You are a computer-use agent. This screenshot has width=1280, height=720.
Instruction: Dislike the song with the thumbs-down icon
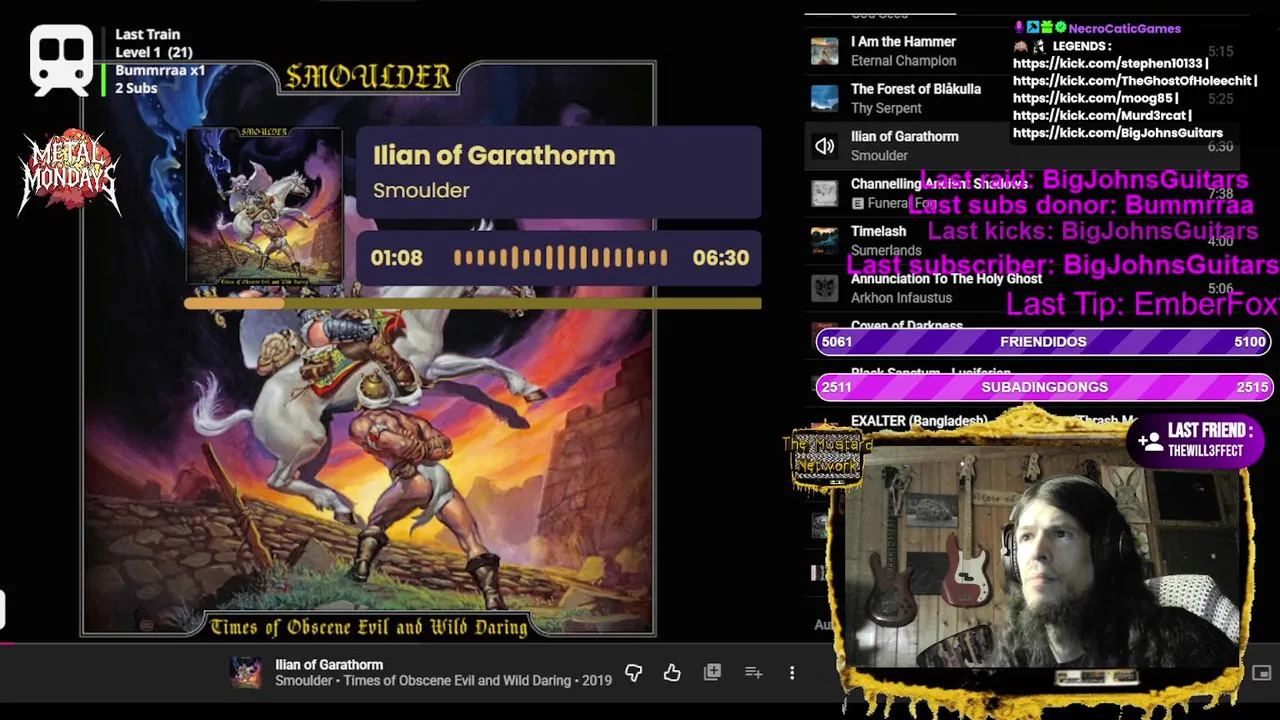[x=633, y=673]
